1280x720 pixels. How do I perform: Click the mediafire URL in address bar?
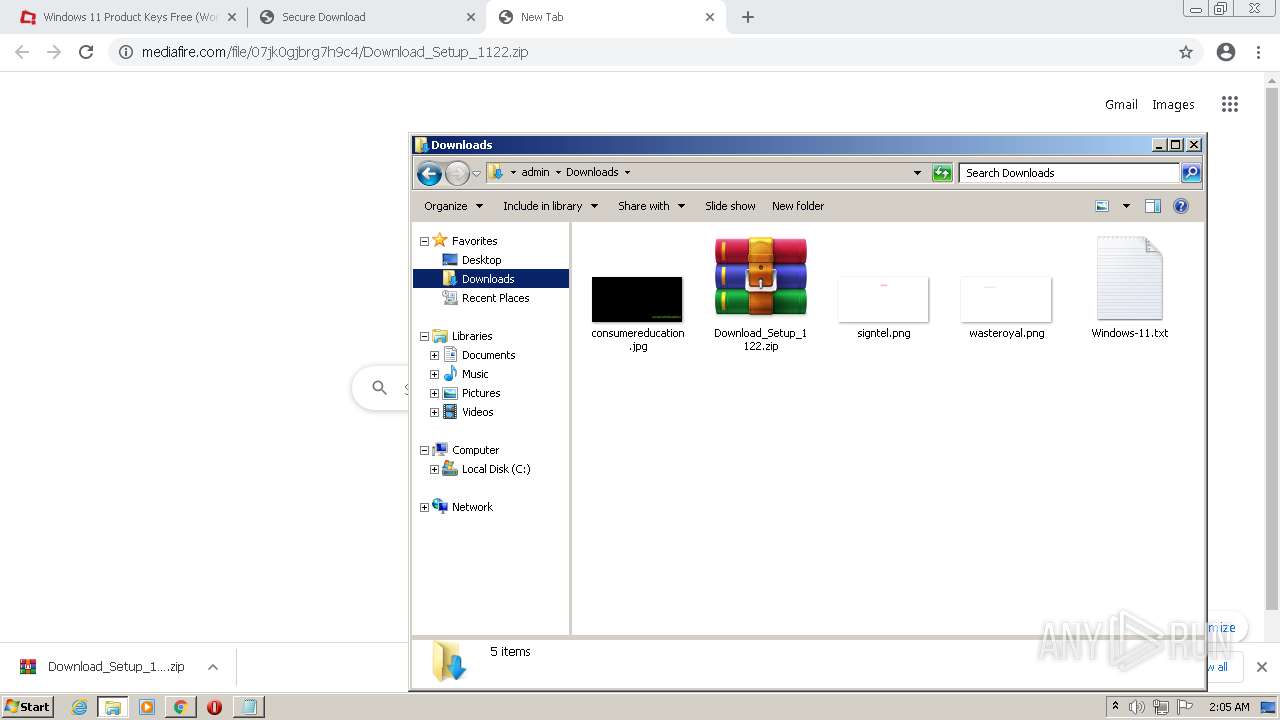(335, 52)
